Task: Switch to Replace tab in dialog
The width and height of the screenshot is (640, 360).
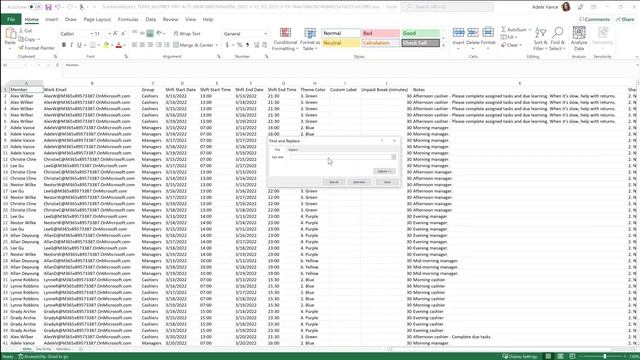Action: pos(293,150)
